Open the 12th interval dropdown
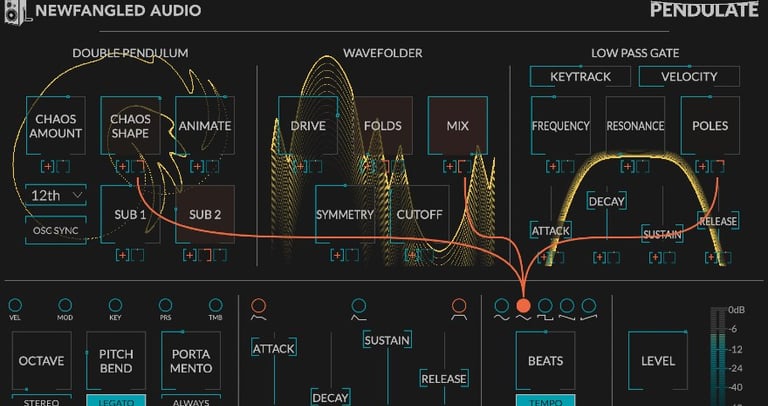 pos(56,195)
